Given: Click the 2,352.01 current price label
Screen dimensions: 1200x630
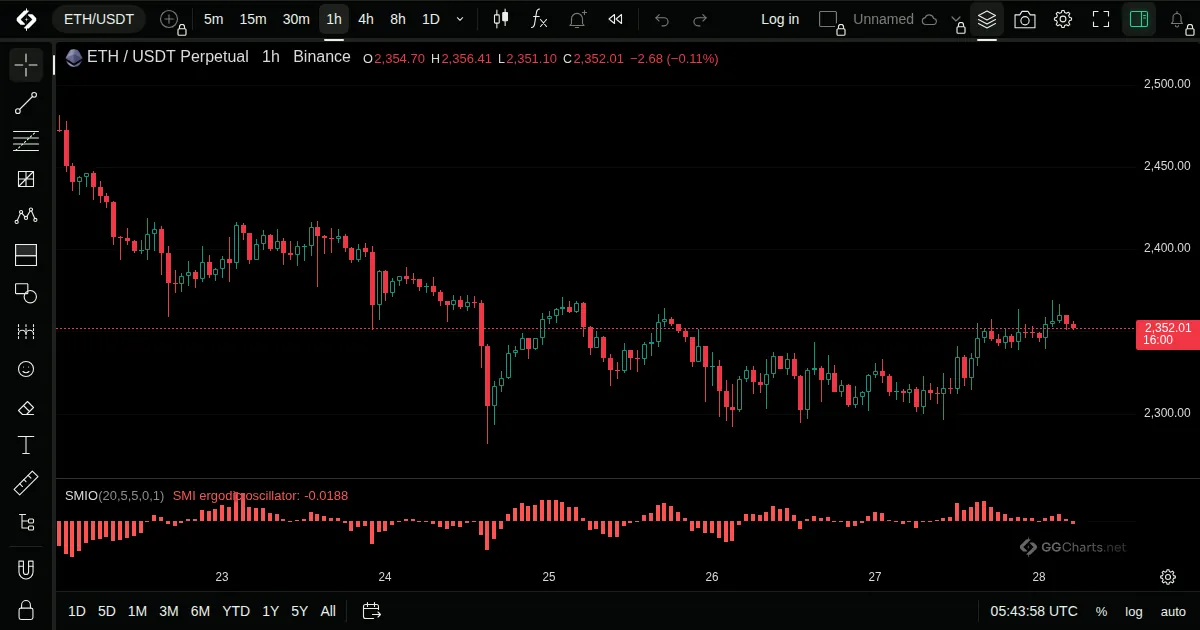Looking at the screenshot, I should (x=1167, y=334).
